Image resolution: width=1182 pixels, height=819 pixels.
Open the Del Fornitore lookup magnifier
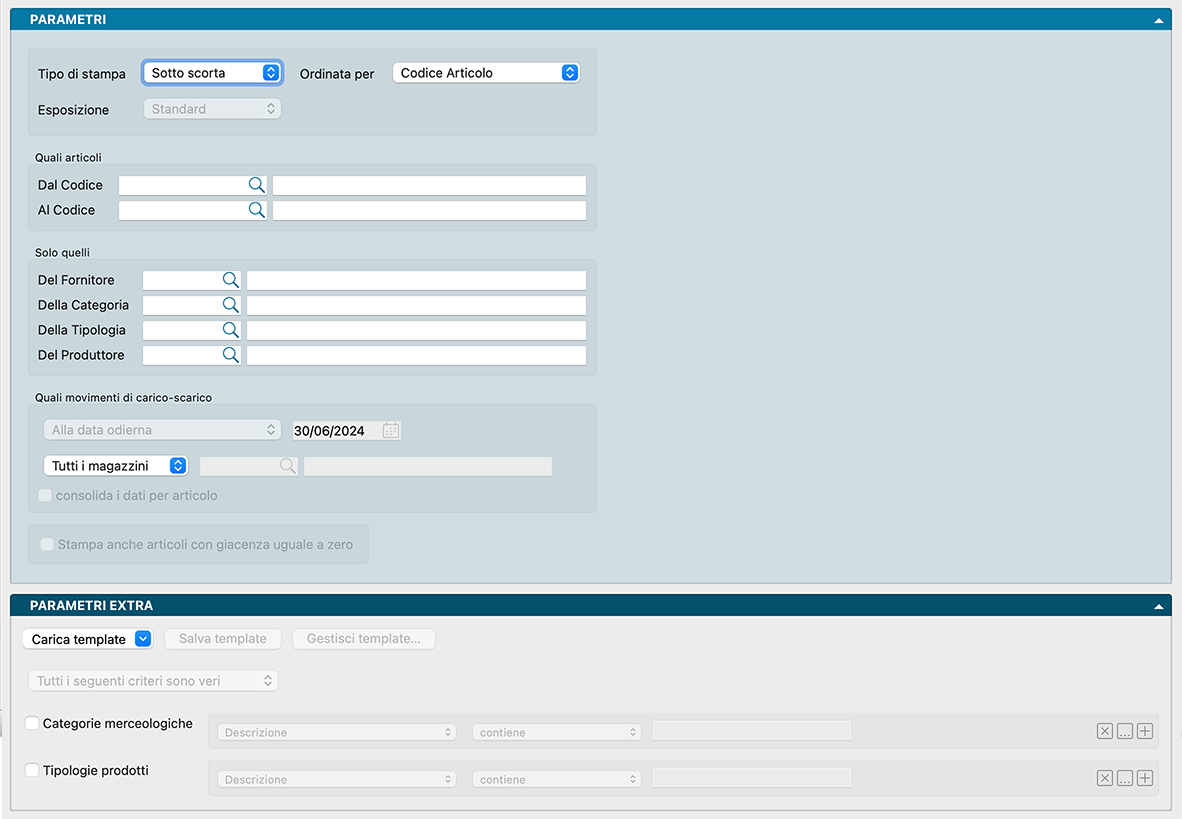(x=230, y=280)
